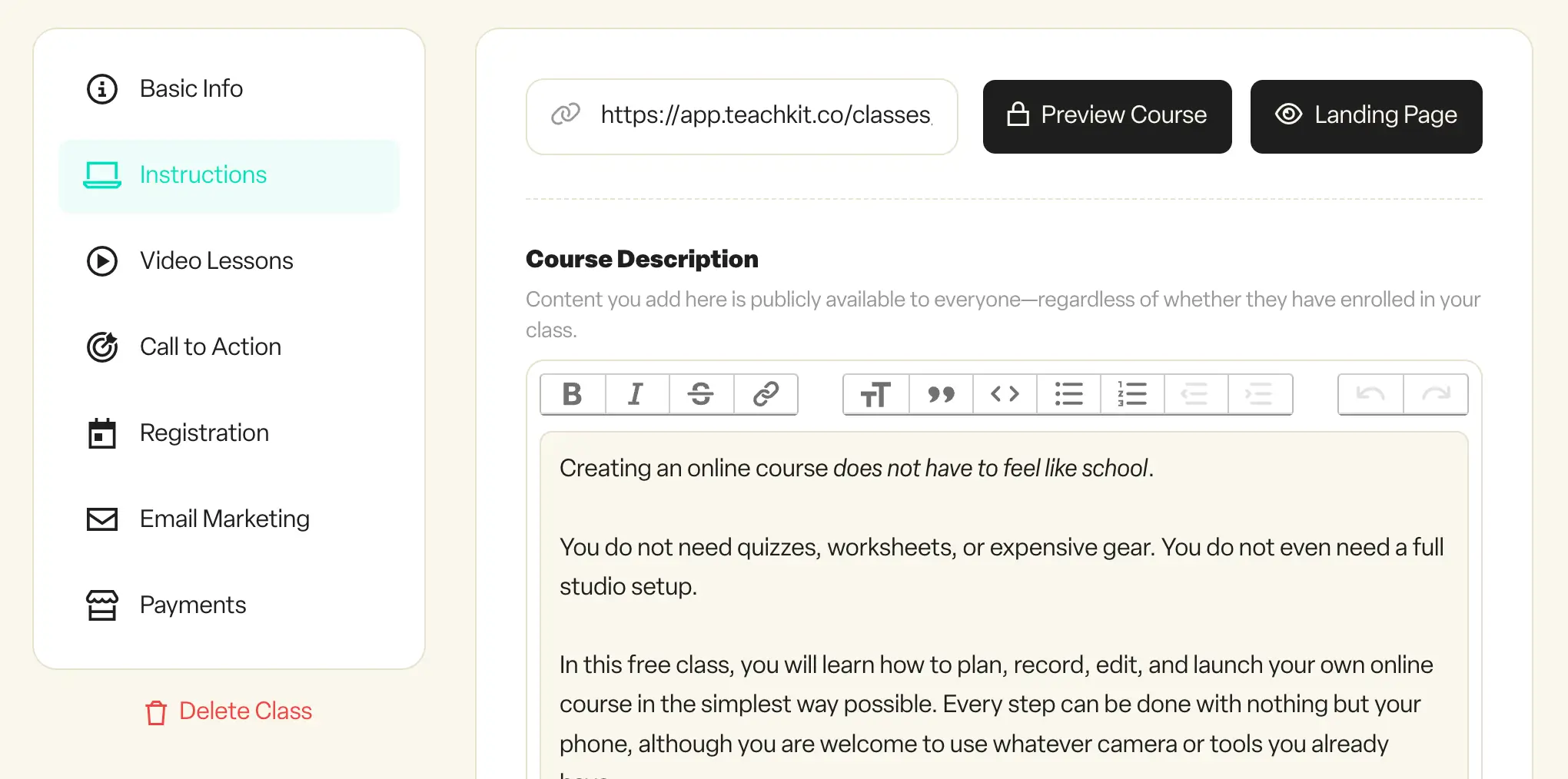Toggle bold formatting in the editor

572,394
